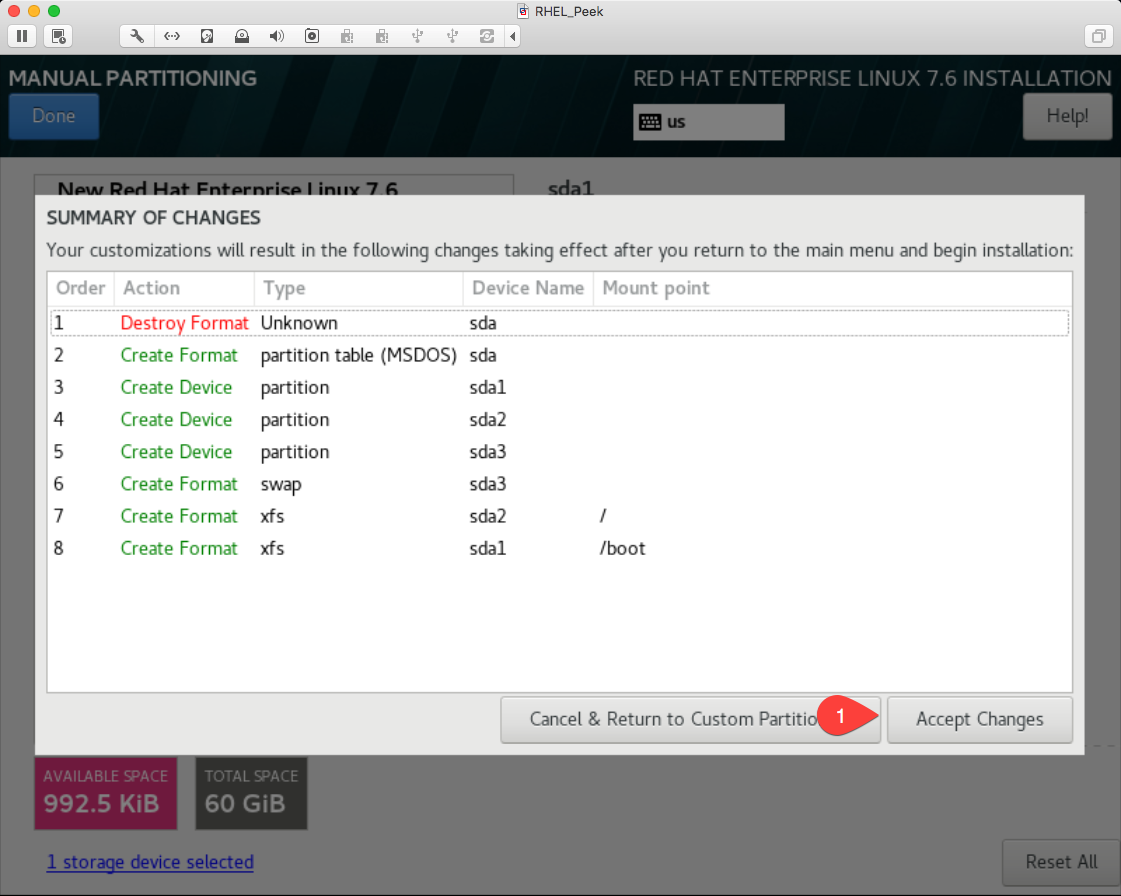Viewport: 1121px width, 896px height.
Task: Sort by the Device Name column header
Action: (528, 288)
